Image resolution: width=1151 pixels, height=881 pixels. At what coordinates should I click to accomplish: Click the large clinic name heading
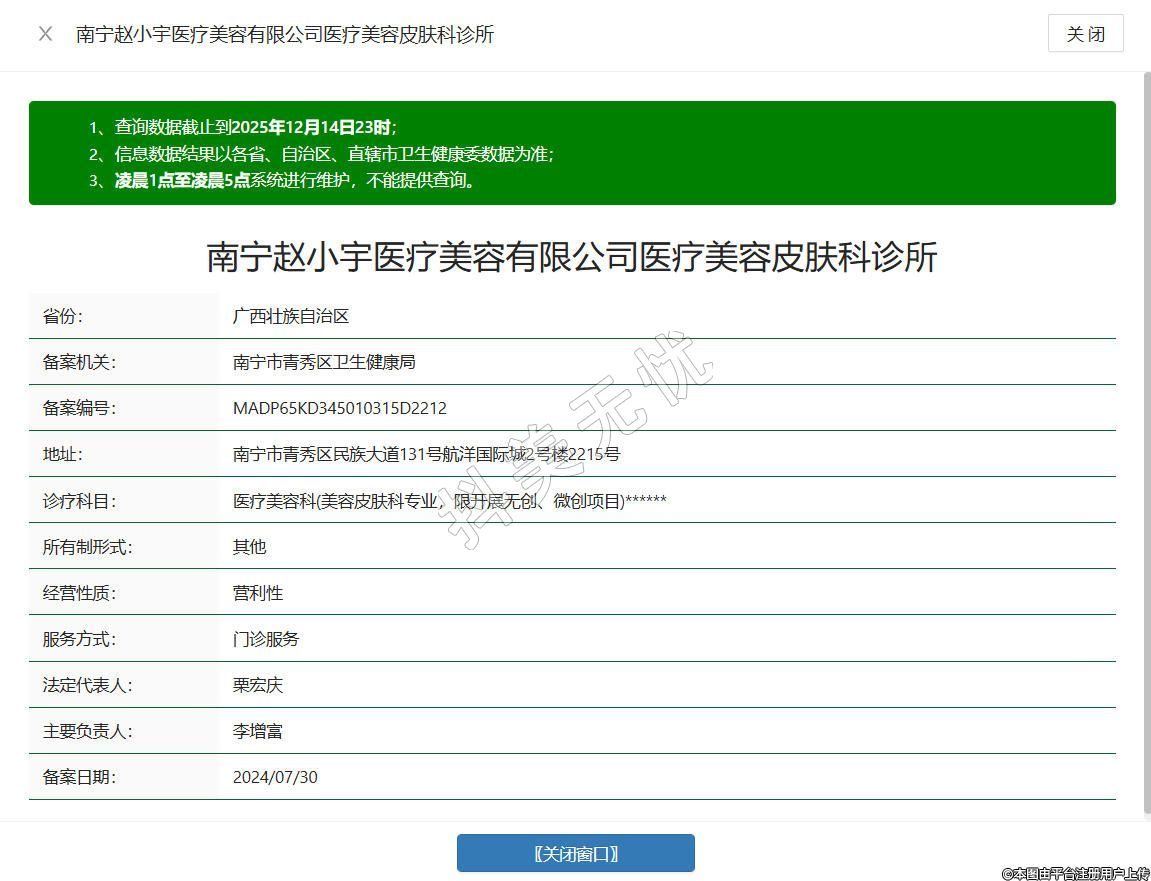coord(572,257)
